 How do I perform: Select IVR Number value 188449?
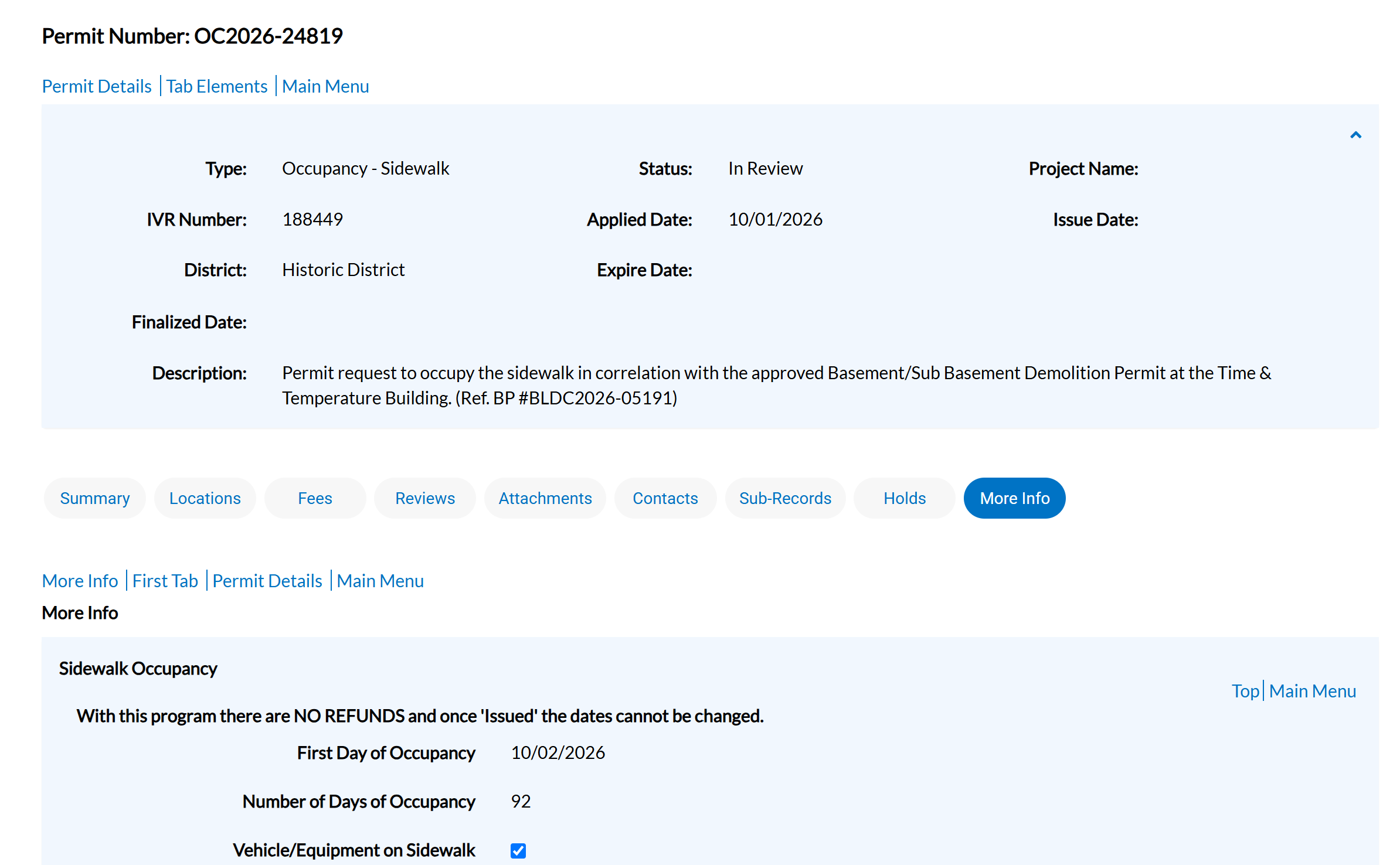312,219
